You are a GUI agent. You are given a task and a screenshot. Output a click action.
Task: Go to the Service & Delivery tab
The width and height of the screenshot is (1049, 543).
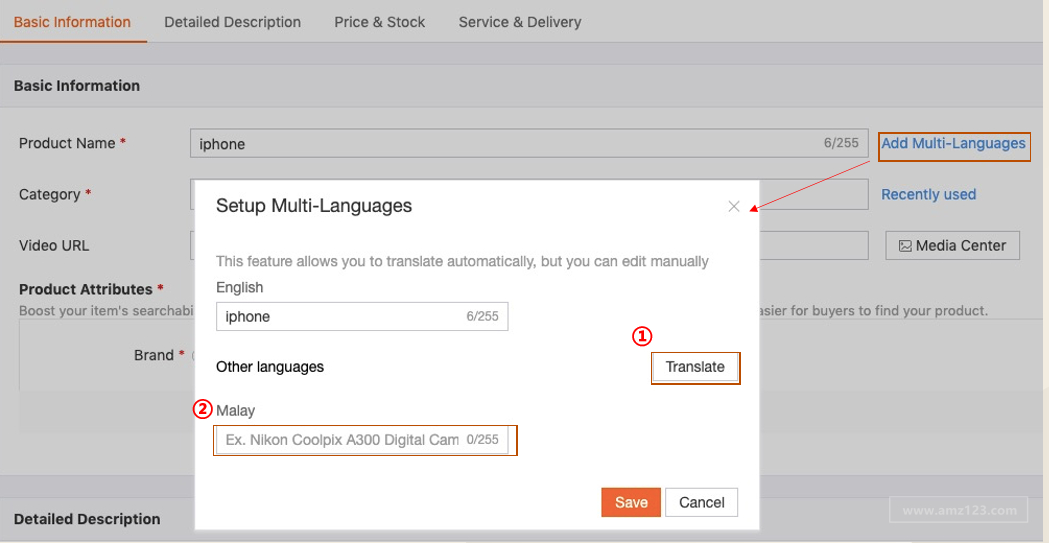(519, 22)
